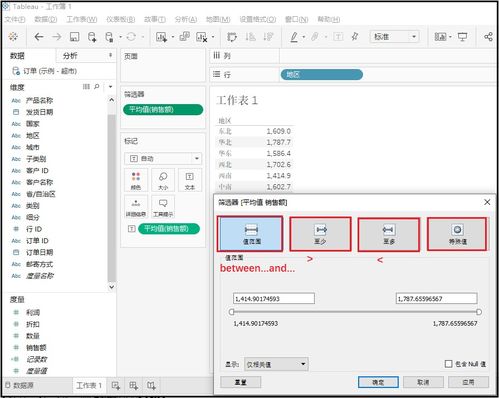Select the at least filter option
The width and height of the screenshot is (499, 398).
tap(320, 234)
